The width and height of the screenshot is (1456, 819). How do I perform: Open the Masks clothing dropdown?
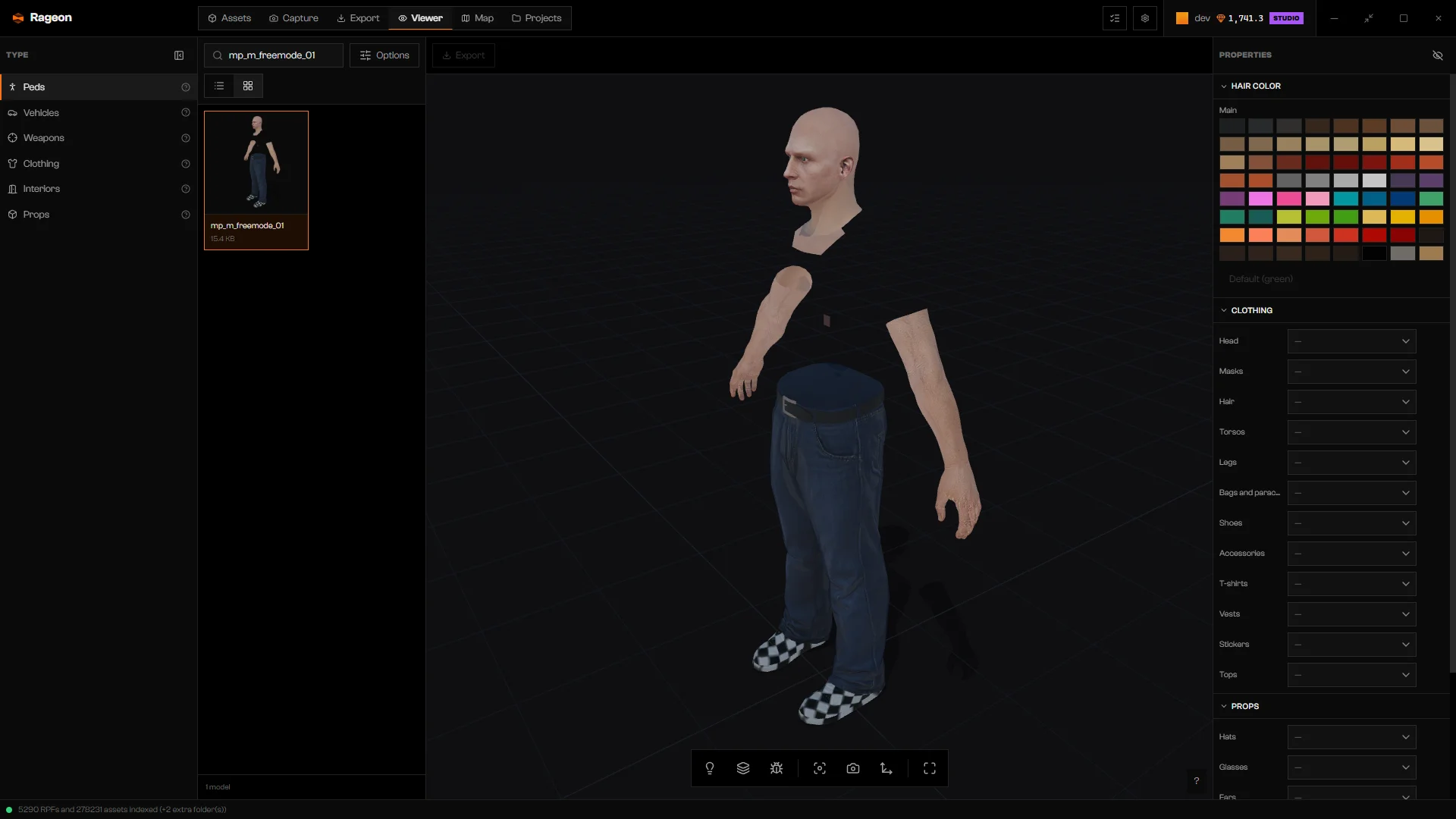pyautogui.click(x=1351, y=372)
